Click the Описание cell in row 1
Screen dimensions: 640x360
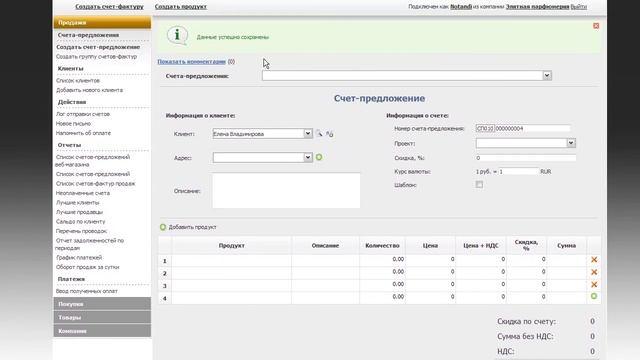click(325, 260)
